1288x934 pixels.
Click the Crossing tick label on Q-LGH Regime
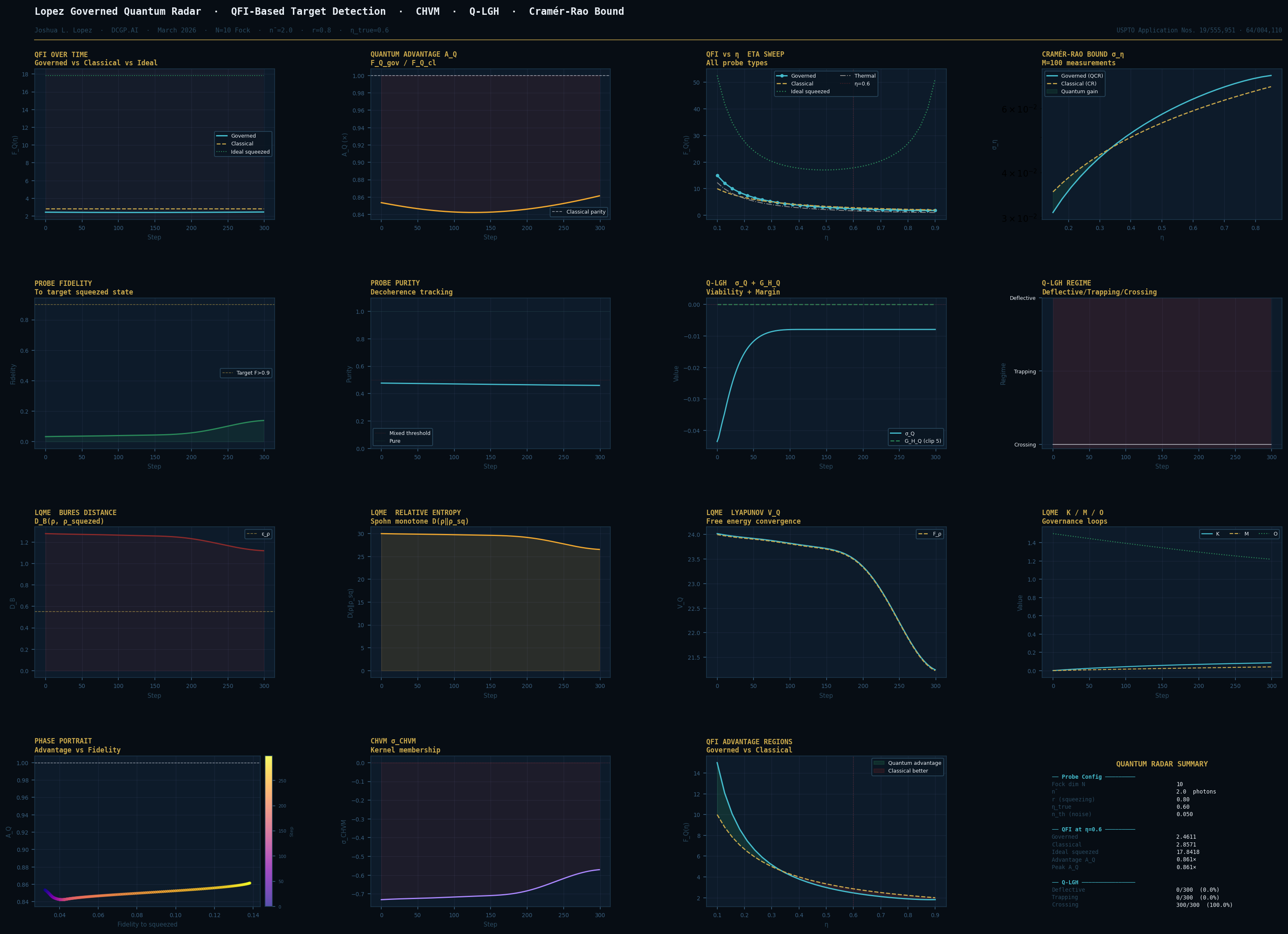point(1025,444)
